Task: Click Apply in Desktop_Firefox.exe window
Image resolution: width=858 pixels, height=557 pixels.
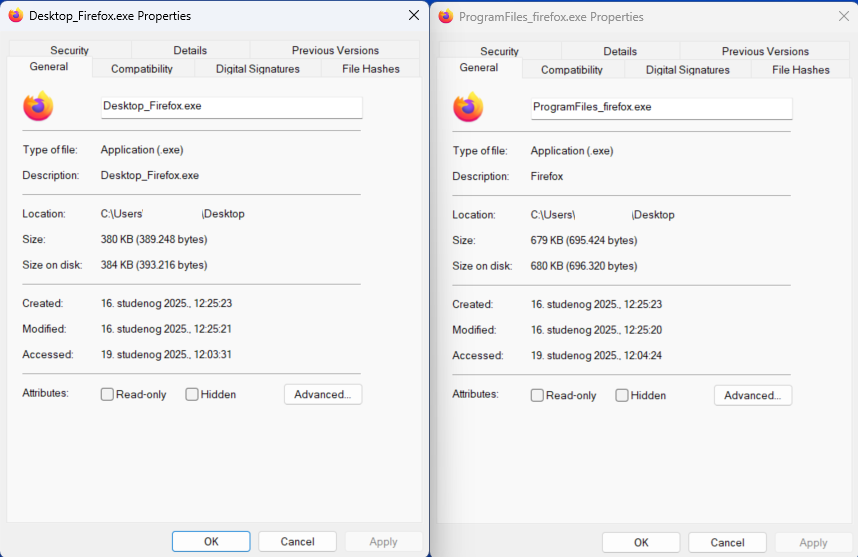Action: [383, 542]
